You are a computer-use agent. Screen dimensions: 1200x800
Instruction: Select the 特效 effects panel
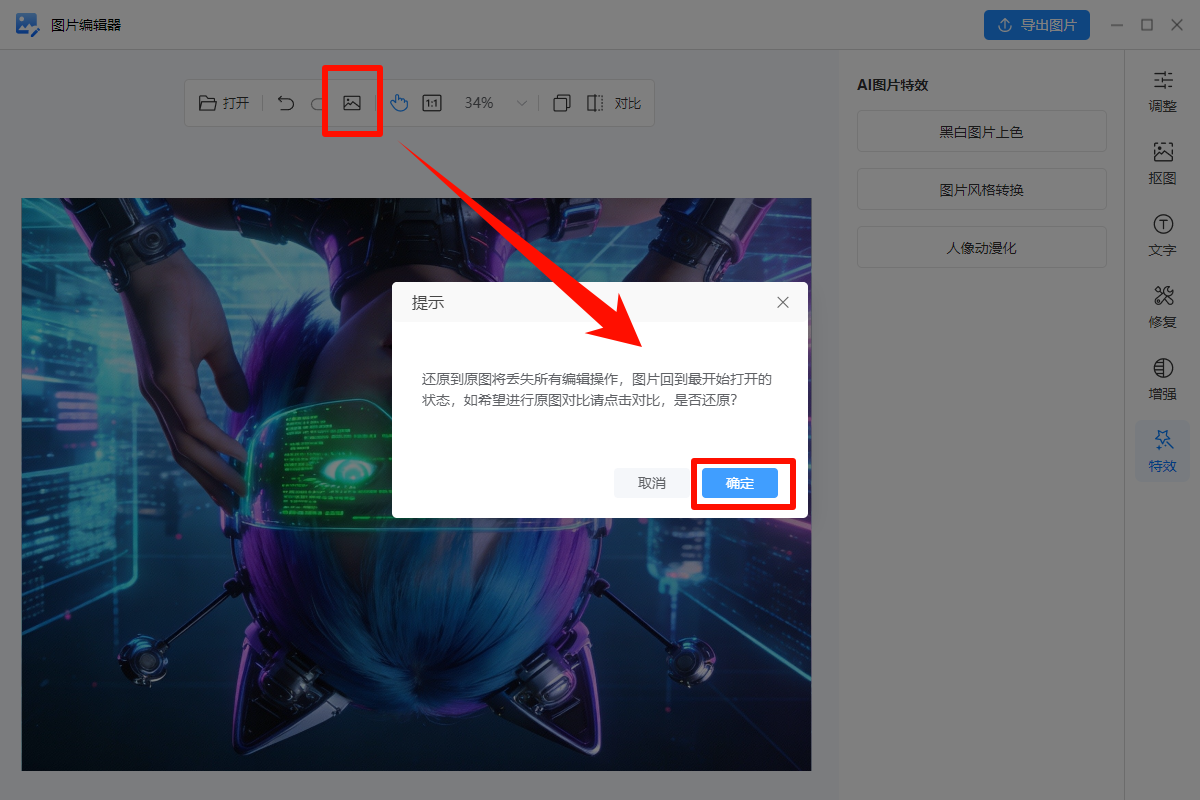(x=1162, y=451)
